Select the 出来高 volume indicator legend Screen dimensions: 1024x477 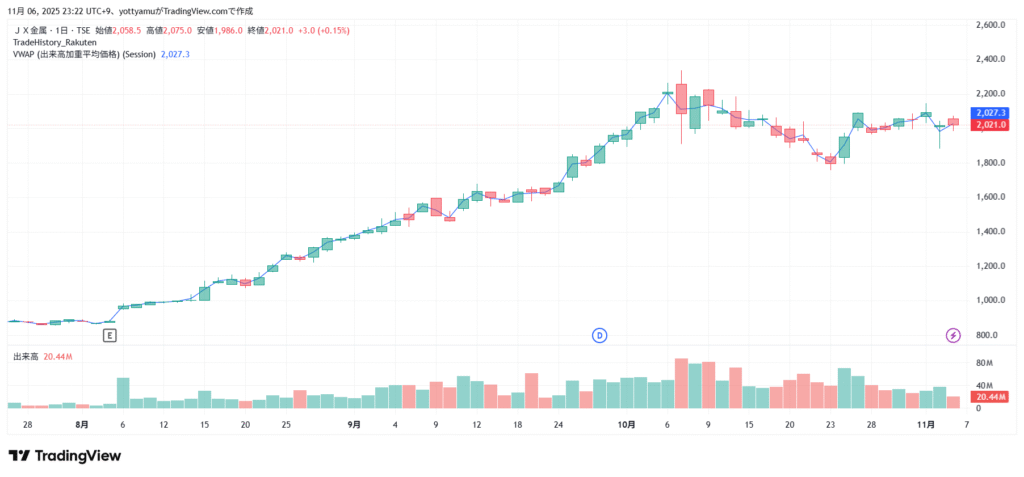coord(25,356)
